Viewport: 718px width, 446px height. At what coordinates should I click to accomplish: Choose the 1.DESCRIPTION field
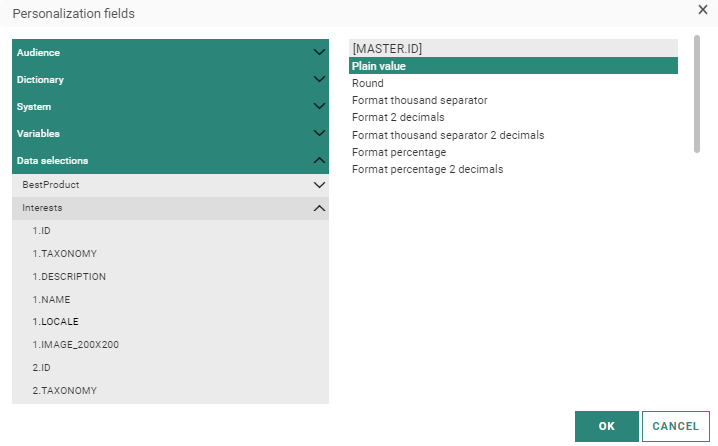(x=68, y=277)
